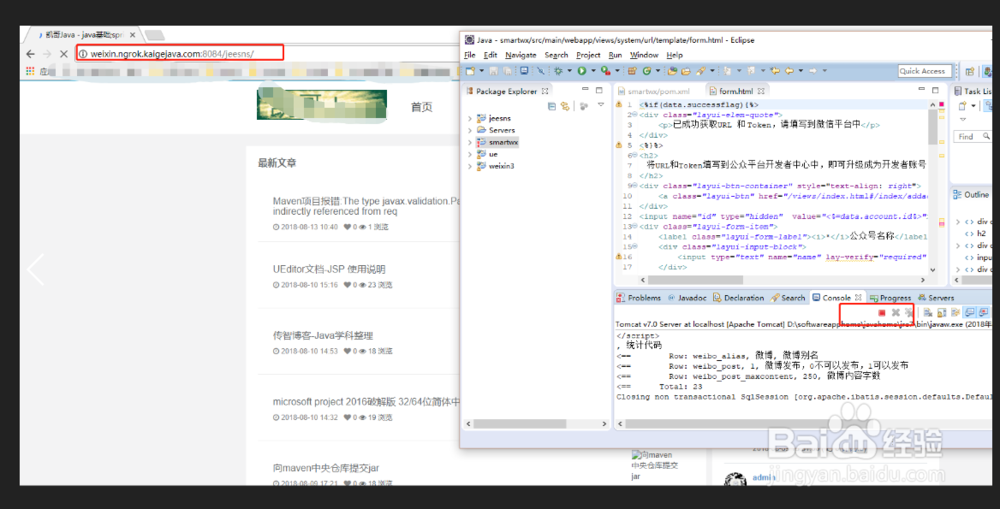Viewport: 1000px width, 509px height.
Task: Click 首页 link on webpage
Action: coord(422,107)
